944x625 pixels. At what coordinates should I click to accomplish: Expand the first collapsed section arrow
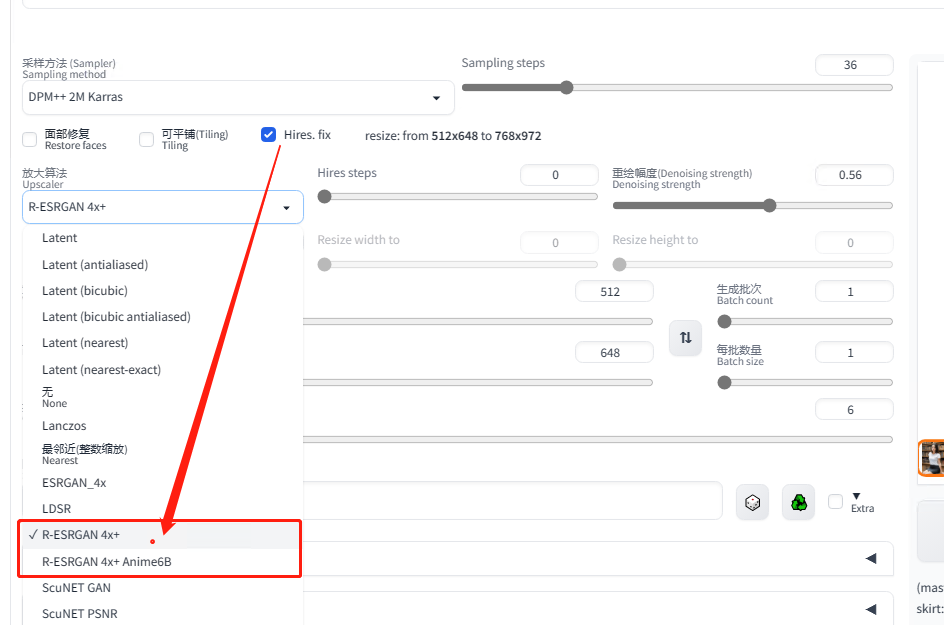(x=870, y=559)
